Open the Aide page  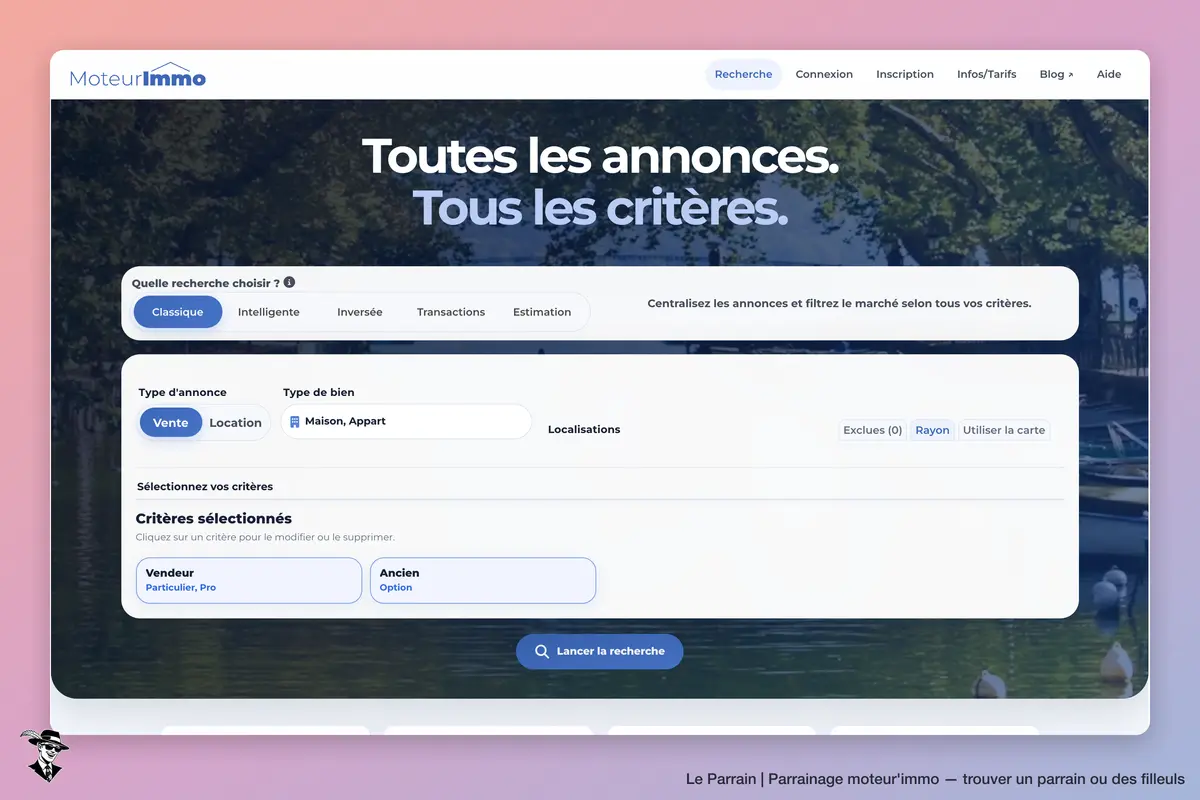(x=1109, y=74)
